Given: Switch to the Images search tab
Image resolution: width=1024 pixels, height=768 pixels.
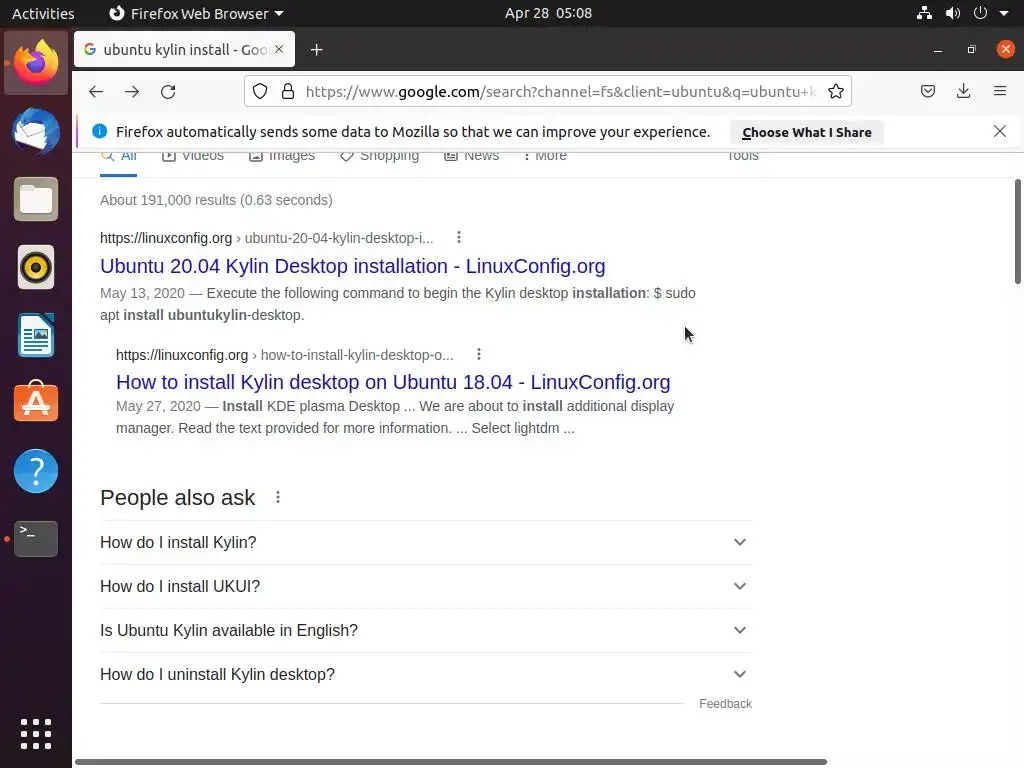Looking at the screenshot, I should point(281,157).
